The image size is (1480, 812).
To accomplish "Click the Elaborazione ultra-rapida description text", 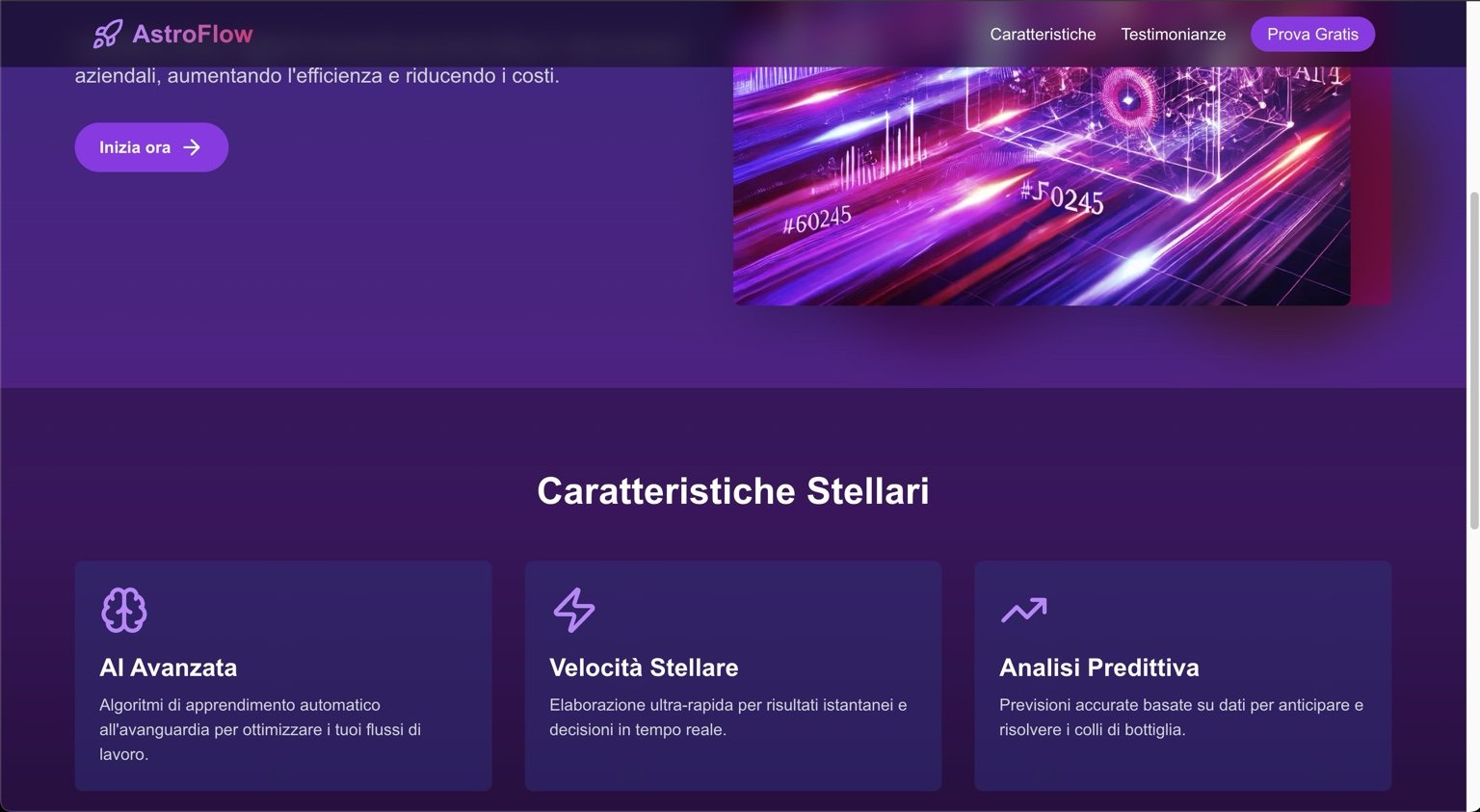I will tap(727, 717).
